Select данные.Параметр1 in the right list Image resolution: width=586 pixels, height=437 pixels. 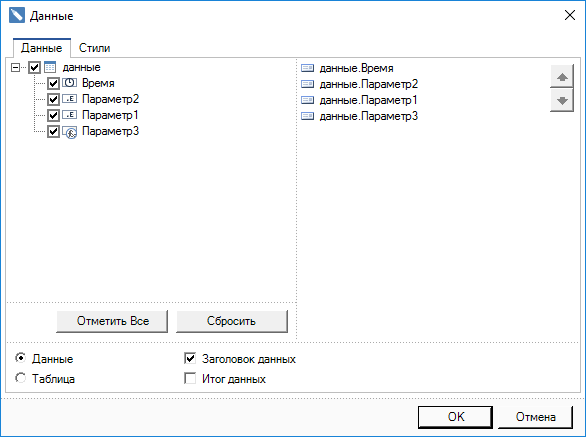tap(359, 100)
